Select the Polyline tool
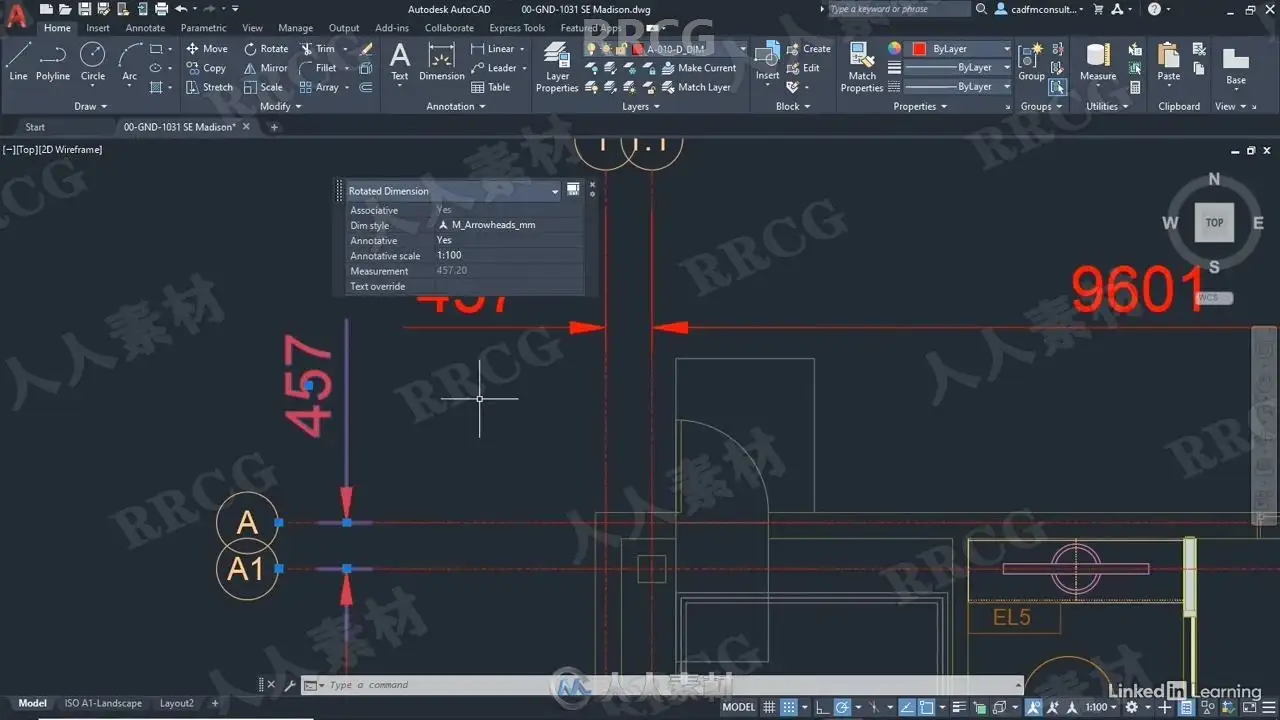 [53, 61]
